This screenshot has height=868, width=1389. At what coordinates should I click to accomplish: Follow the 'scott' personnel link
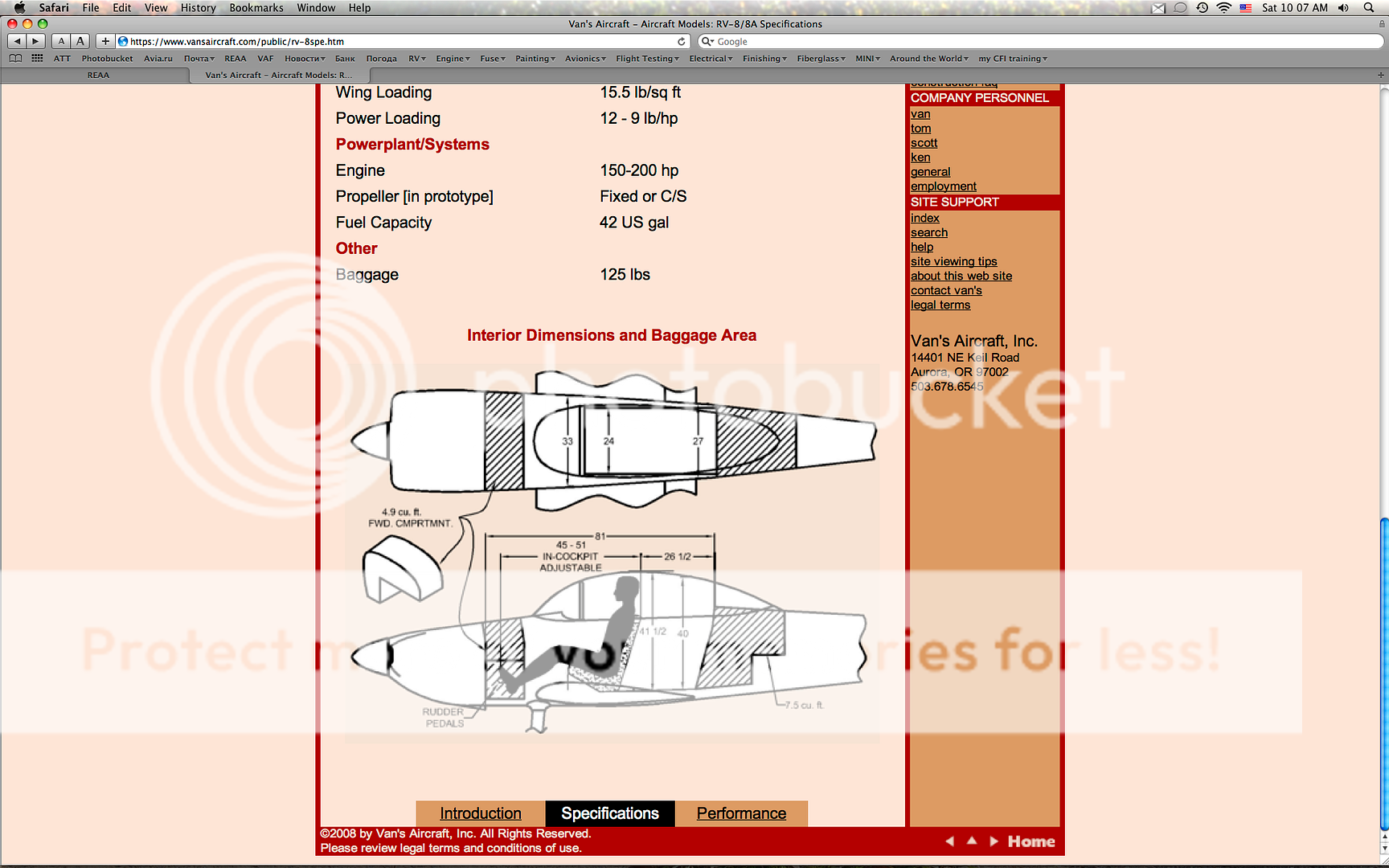[x=924, y=143]
